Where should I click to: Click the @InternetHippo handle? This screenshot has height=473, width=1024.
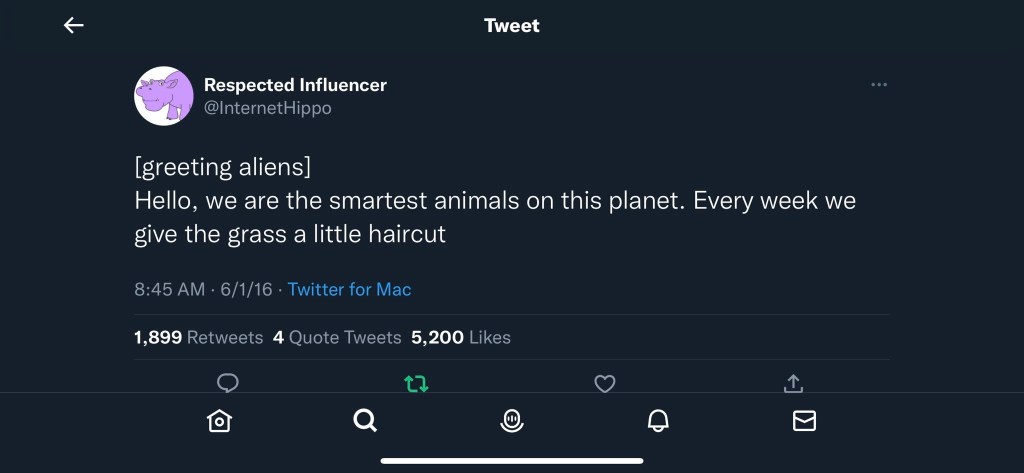click(267, 108)
